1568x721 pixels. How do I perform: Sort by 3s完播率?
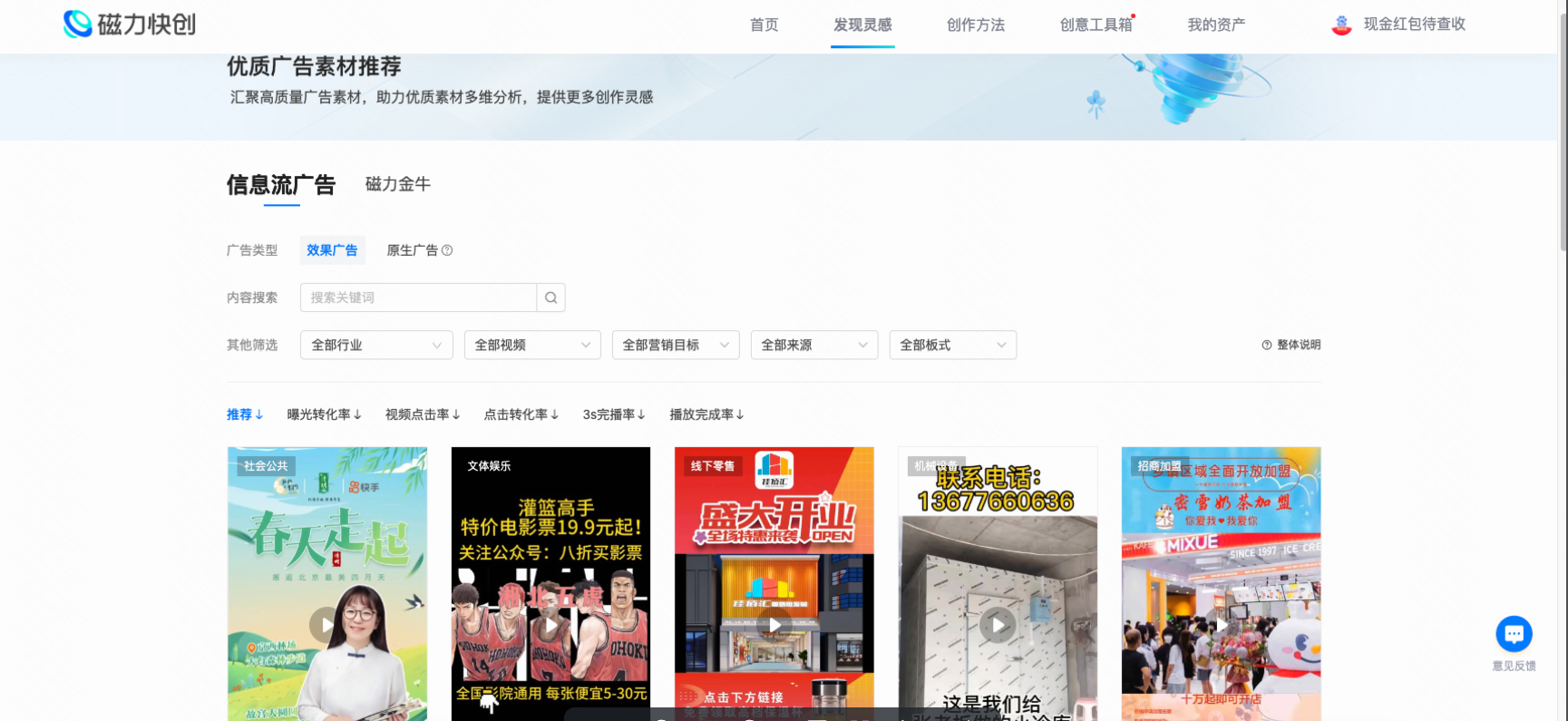[x=614, y=414]
